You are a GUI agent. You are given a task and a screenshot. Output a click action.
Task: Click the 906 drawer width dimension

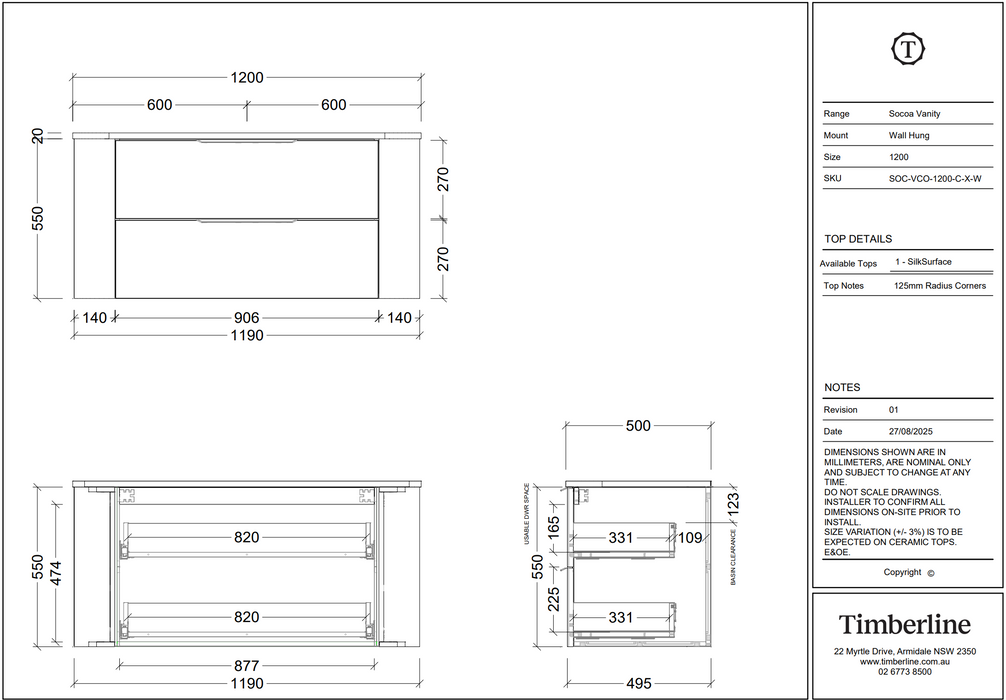point(247,318)
